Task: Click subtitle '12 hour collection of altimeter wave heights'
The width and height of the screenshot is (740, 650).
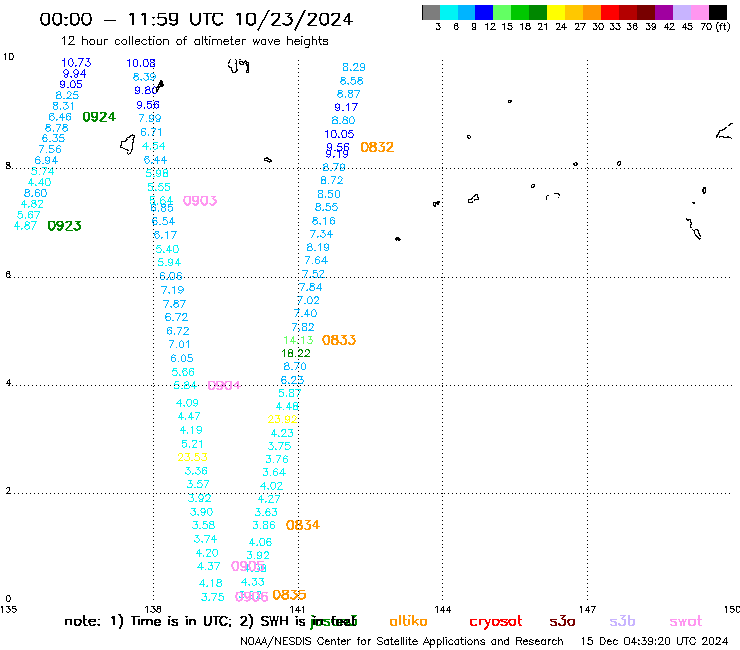Action: pyautogui.click(x=194, y=41)
